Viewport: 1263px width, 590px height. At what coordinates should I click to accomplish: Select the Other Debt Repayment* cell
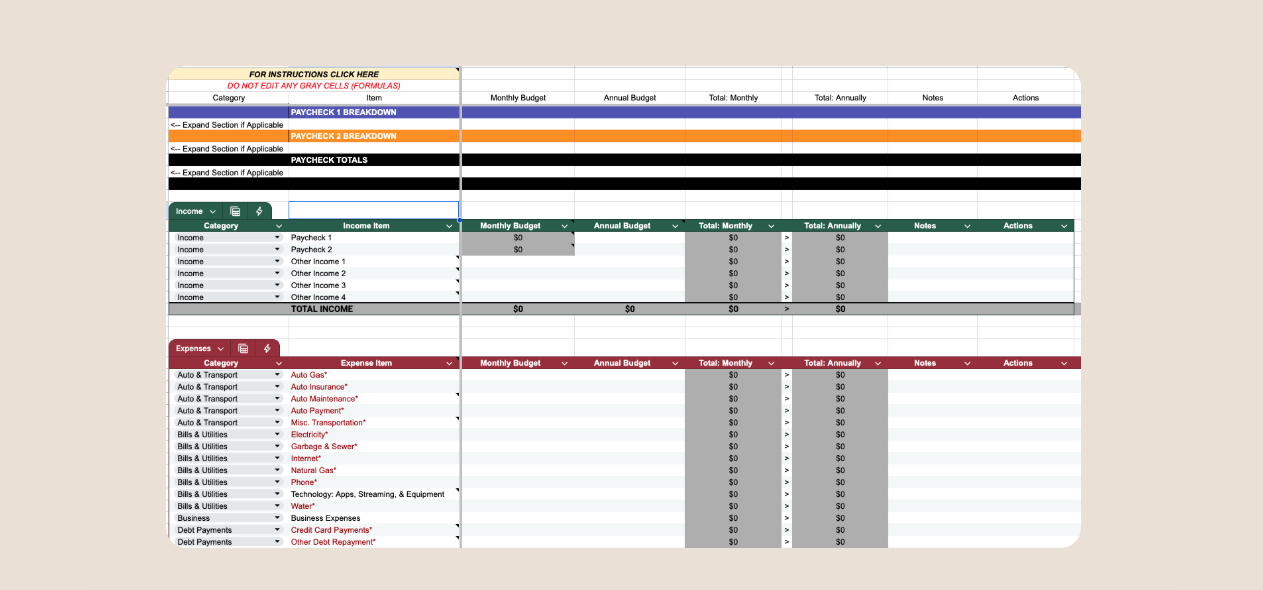coord(374,543)
